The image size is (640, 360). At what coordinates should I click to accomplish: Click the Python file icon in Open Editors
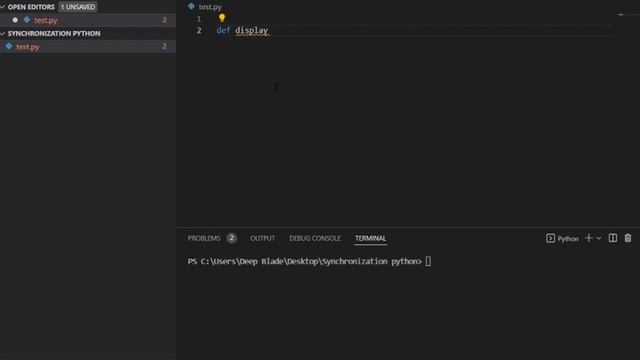tap(27, 20)
